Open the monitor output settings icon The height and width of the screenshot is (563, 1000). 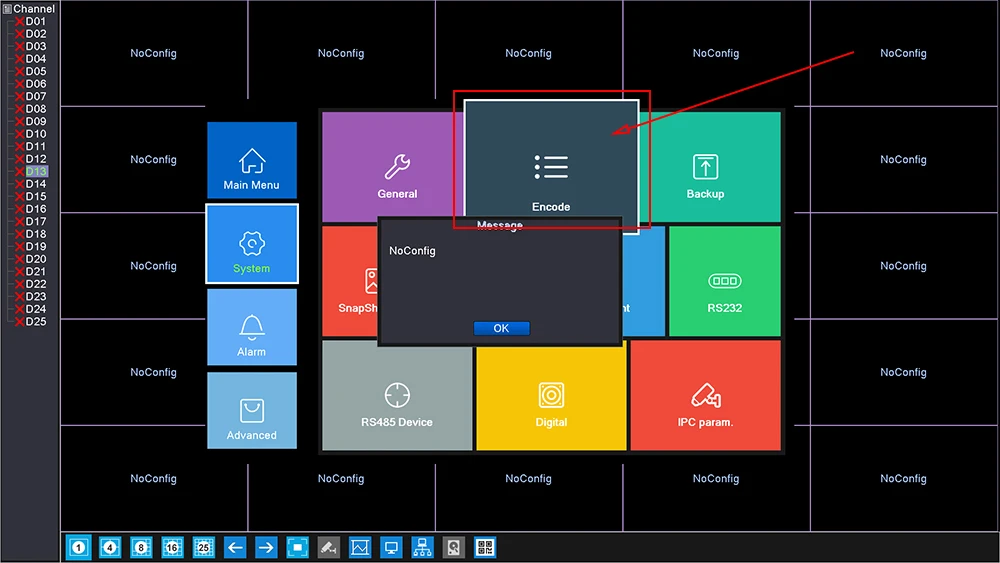pos(391,547)
